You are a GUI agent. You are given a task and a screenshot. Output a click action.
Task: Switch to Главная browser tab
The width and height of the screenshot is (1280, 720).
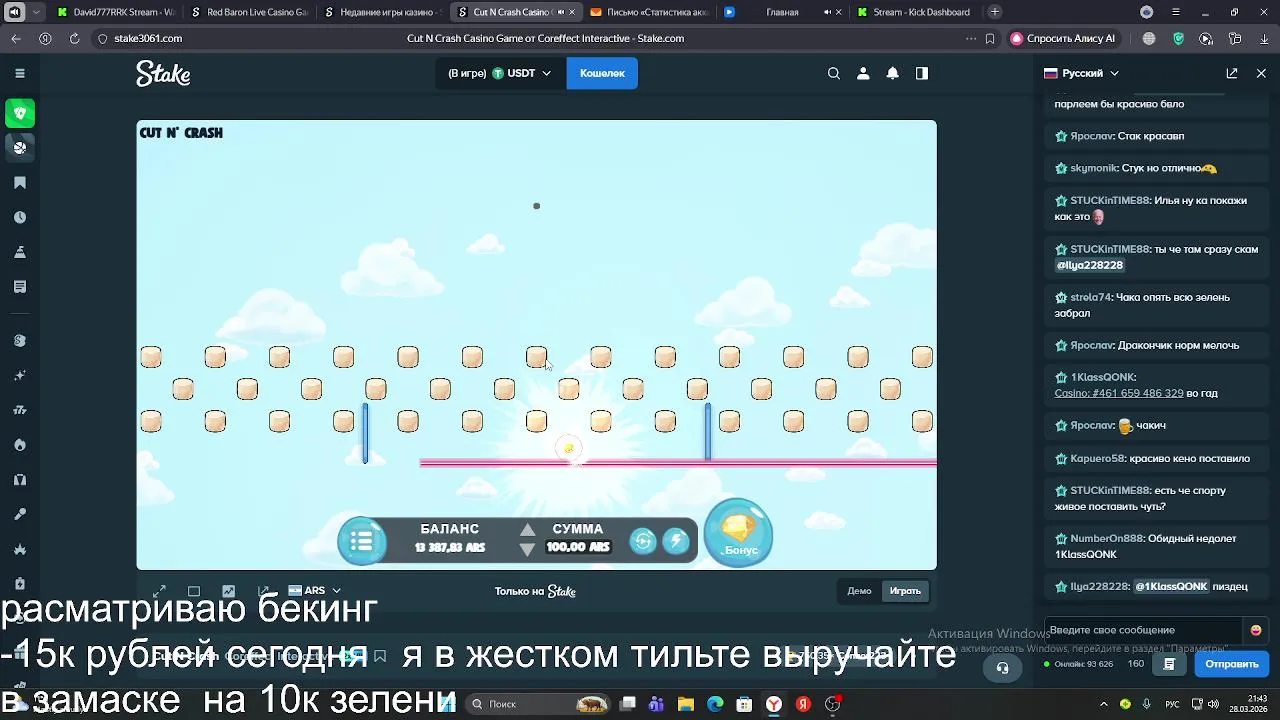coord(782,12)
